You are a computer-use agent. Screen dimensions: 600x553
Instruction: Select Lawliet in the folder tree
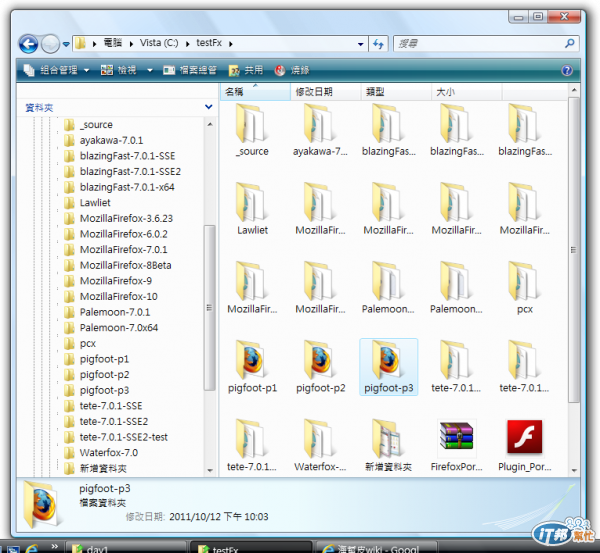pyautogui.click(x=95, y=203)
